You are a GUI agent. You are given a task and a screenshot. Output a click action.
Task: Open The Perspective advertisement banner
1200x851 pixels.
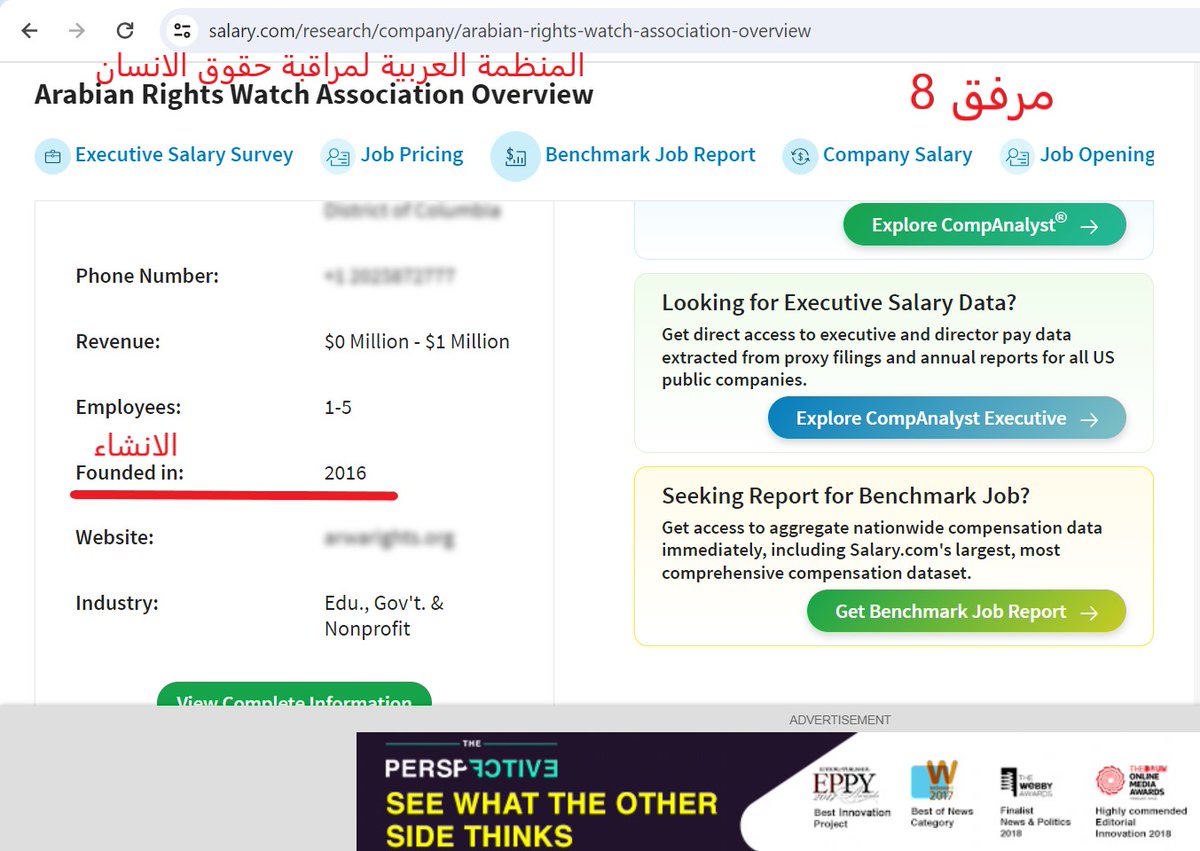(778, 792)
